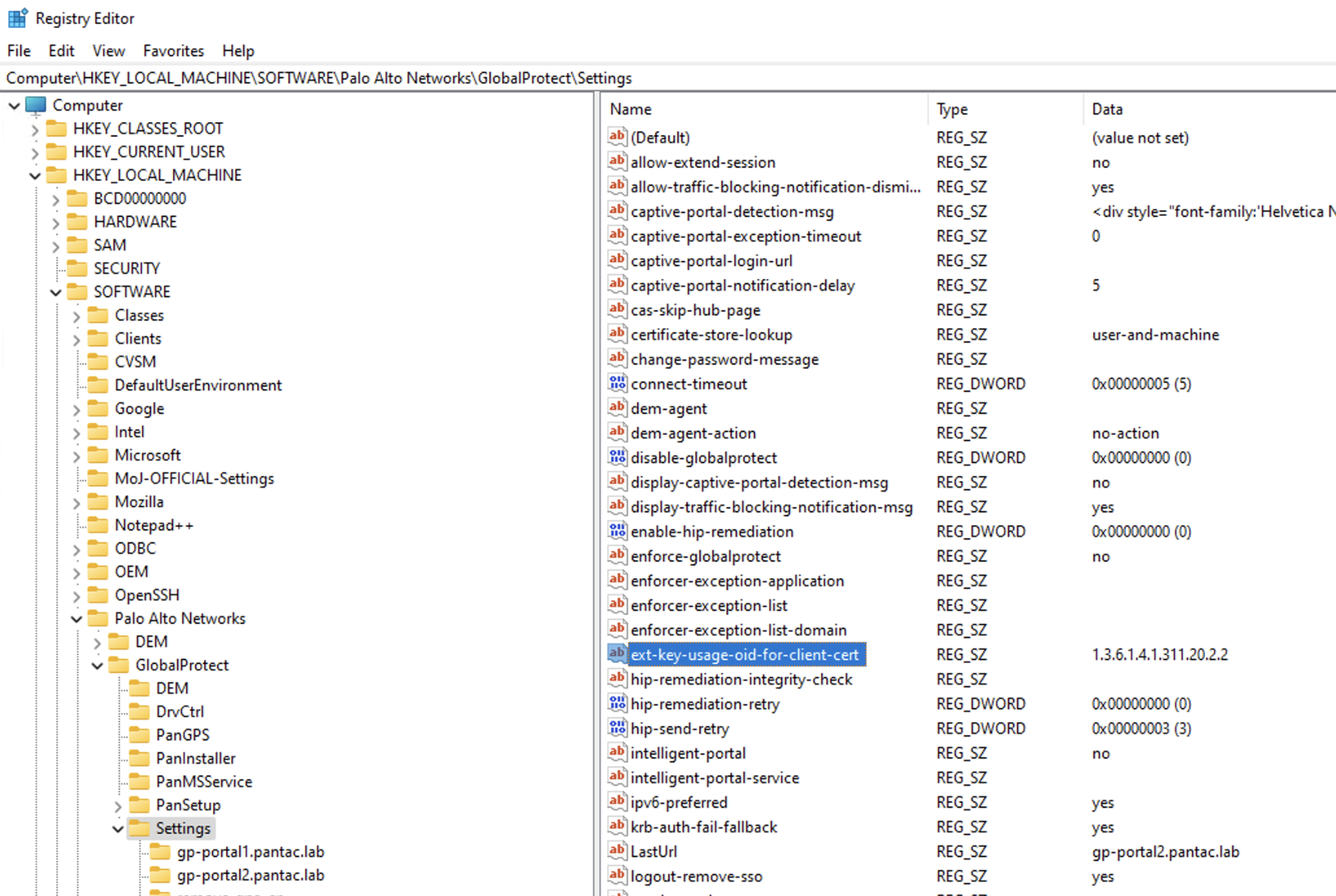The height and width of the screenshot is (896, 1336).
Task: Click the REG_SZ icon beside certificate-store-lookup
Action: (616, 334)
